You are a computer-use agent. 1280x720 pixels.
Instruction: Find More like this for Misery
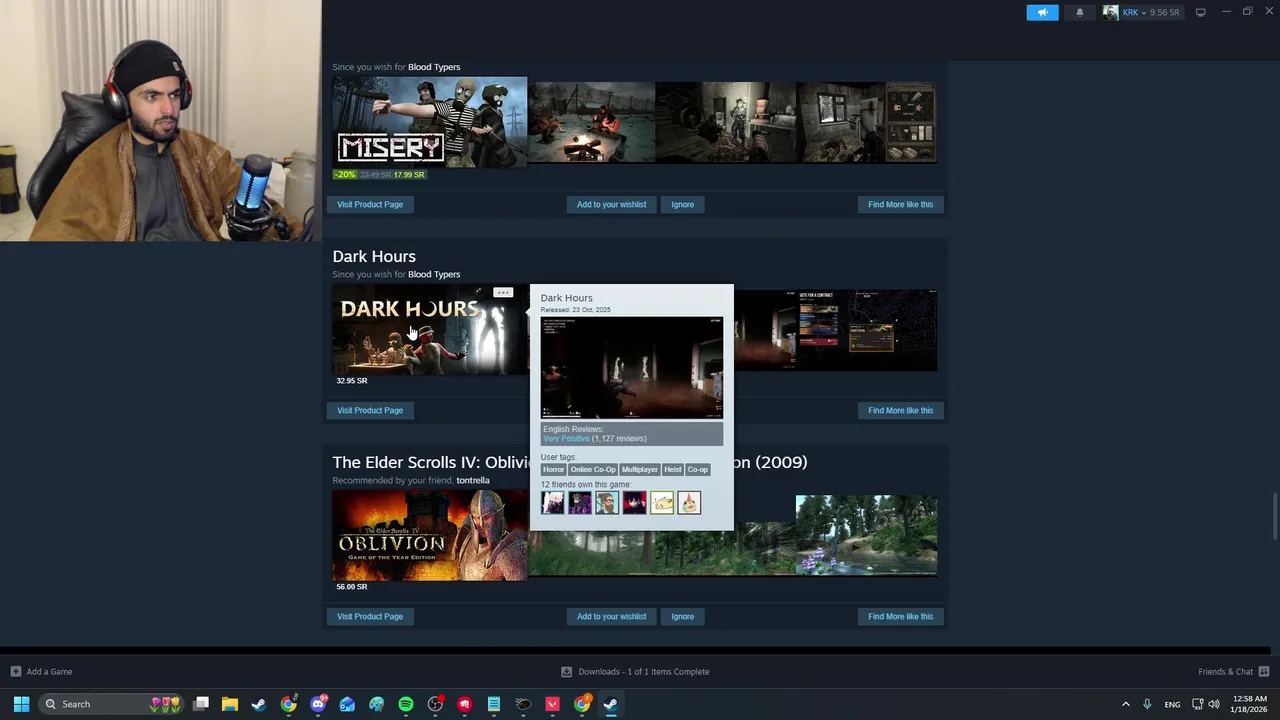[x=900, y=204]
